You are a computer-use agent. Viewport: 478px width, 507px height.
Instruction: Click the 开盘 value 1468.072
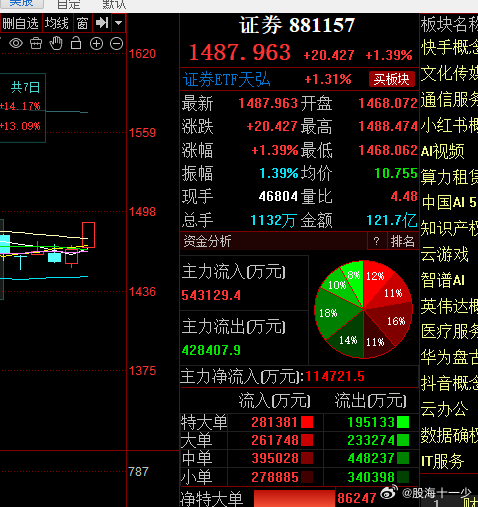click(388, 103)
